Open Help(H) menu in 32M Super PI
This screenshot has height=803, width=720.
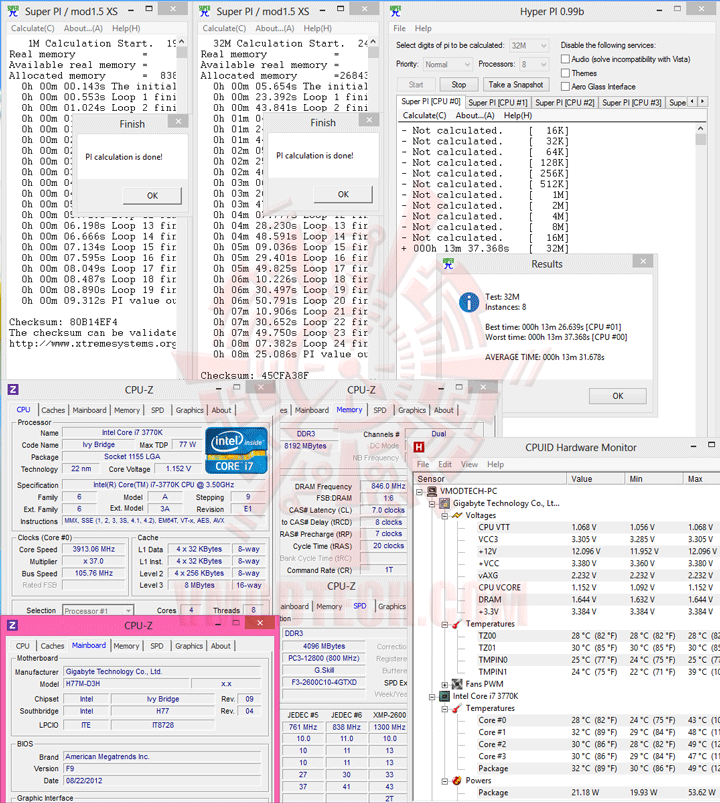317,28
